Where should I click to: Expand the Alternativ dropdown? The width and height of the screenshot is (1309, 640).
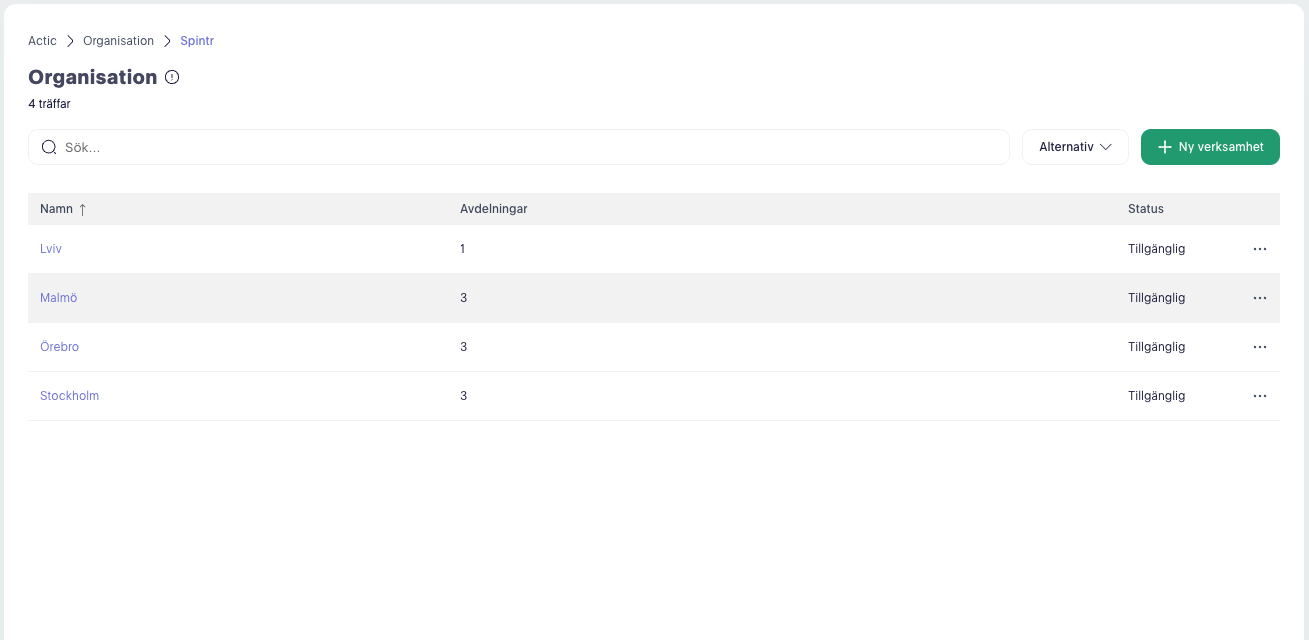coord(1075,147)
